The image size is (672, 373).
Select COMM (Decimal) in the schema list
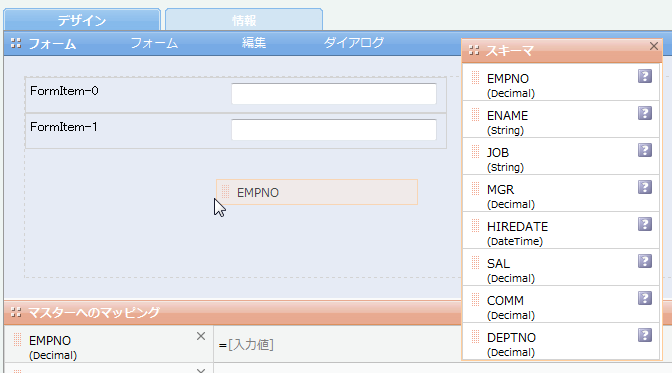(x=561, y=304)
